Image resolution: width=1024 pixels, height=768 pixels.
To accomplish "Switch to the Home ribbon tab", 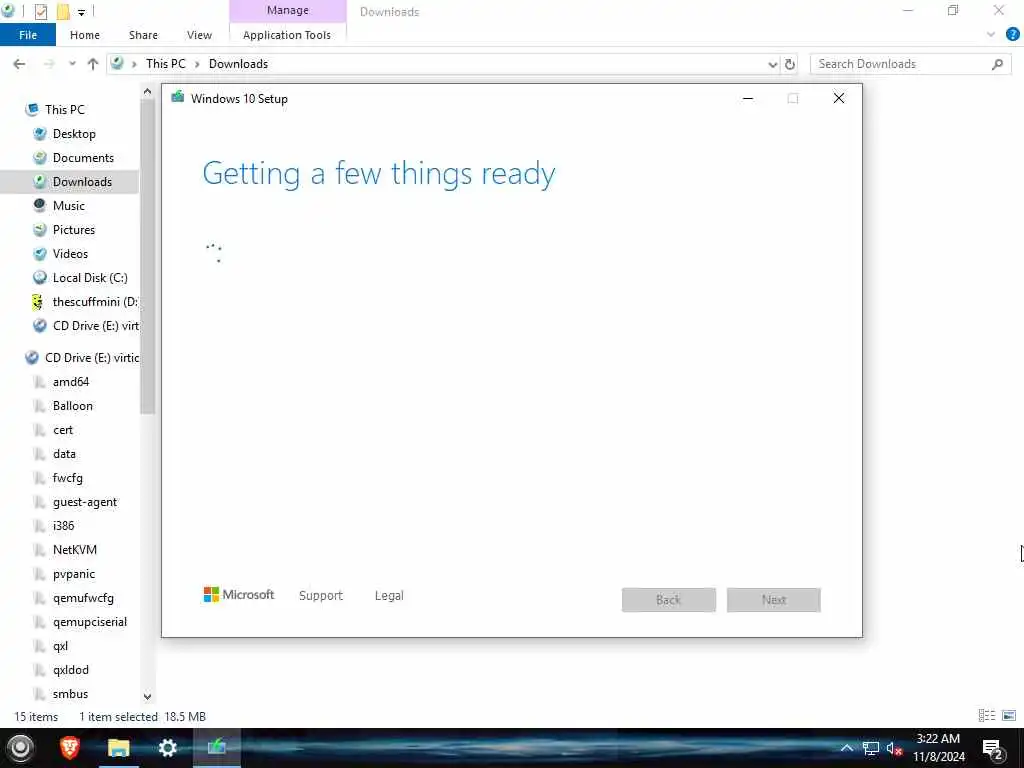I will point(85,35).
